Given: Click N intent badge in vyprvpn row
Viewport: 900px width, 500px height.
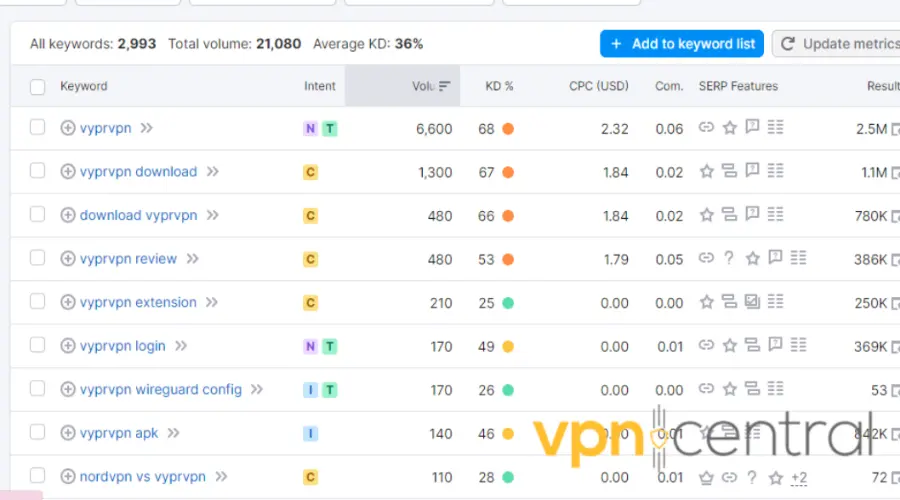Looking at the screenshot, I should point(311,129).
